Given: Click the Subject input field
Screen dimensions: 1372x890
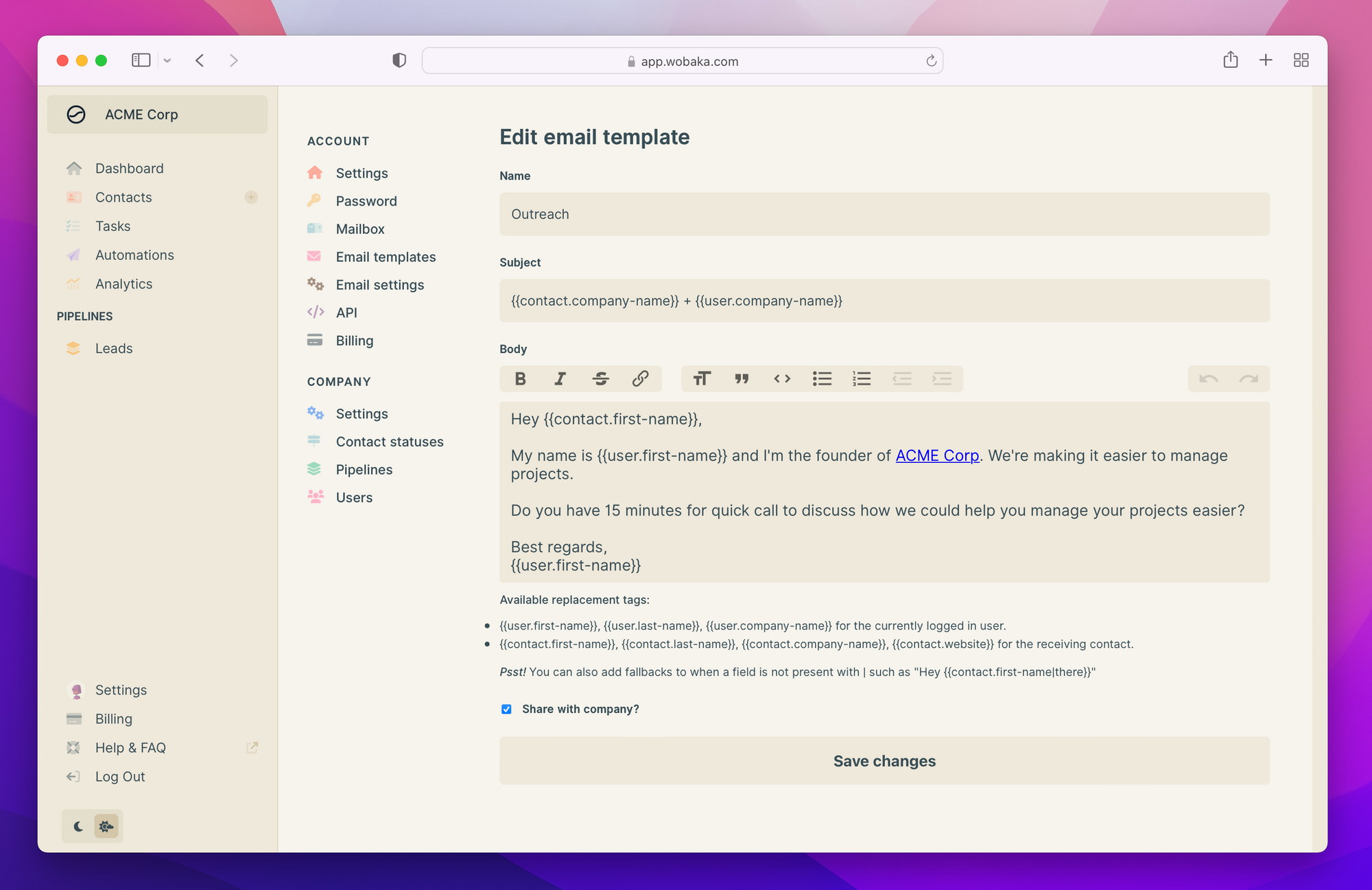Looking at the screenshot, I should click(884, 301).
